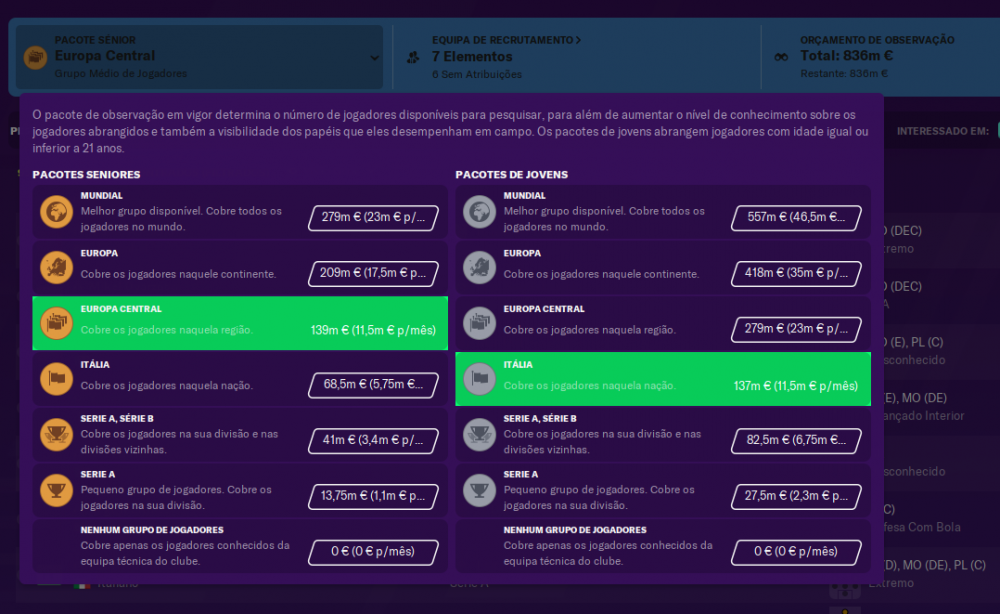Screen dimensions: 1000x614
Task: Click youth Serie A, Série B trophy icon
Action: pos(479,434)
